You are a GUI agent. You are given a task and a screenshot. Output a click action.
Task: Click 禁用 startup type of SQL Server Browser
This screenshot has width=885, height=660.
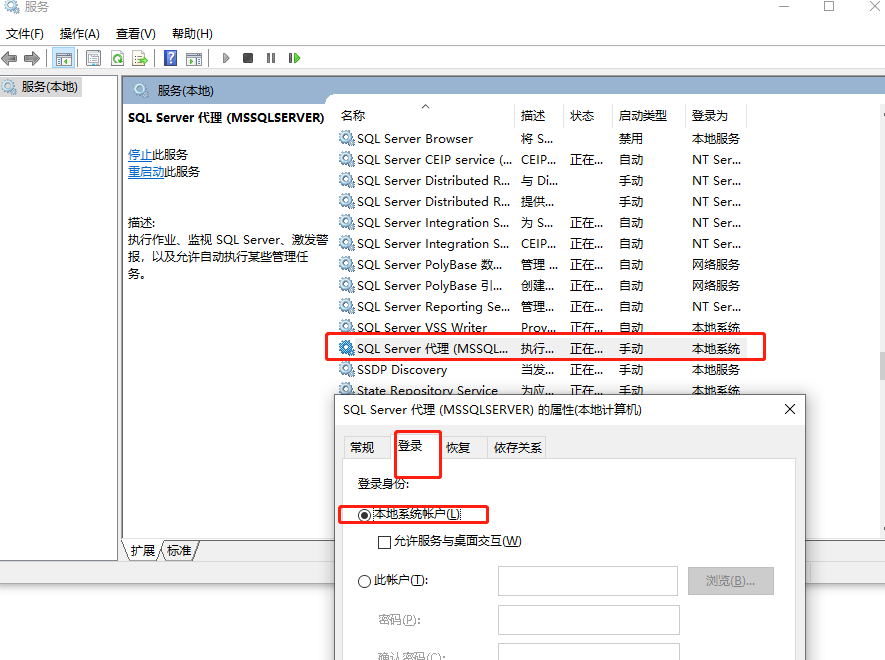click(x=630, y=138)
